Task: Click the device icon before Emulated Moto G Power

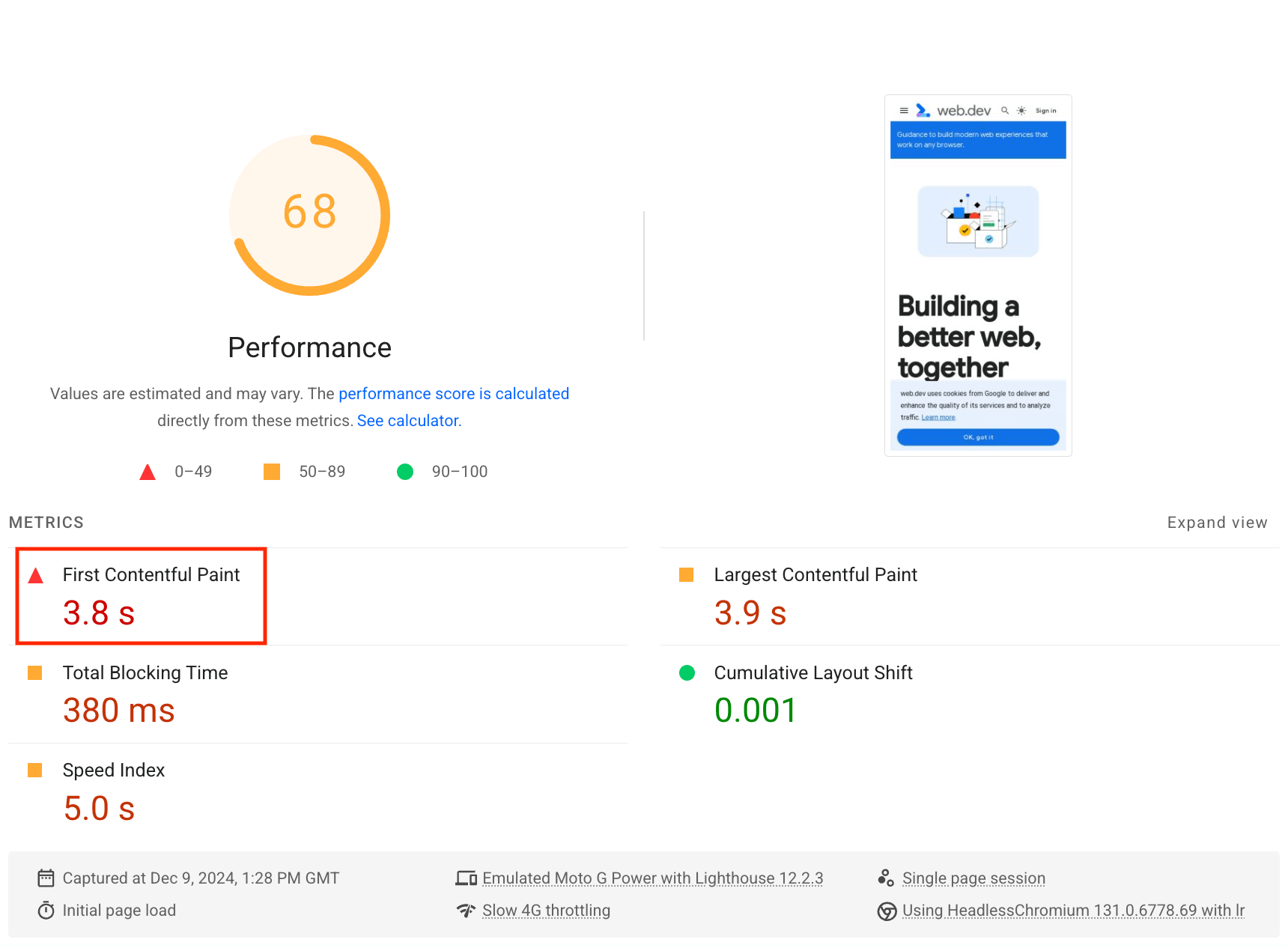Action: tap(466, 877)
